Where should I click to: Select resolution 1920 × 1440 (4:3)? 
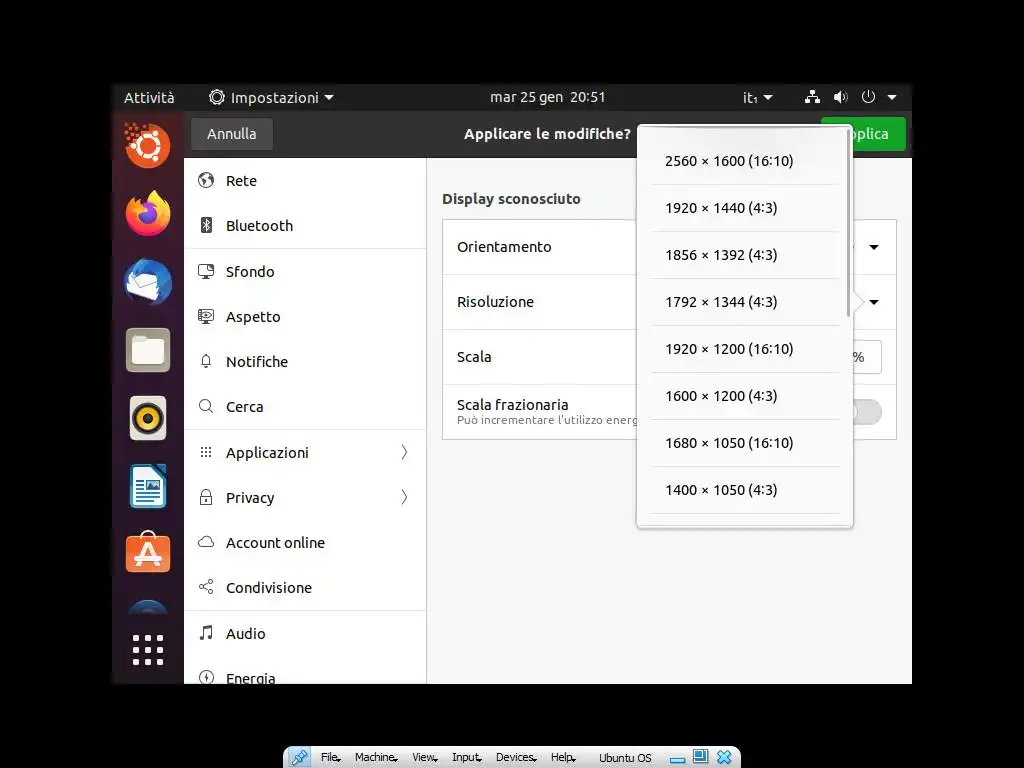click(745, 208)
